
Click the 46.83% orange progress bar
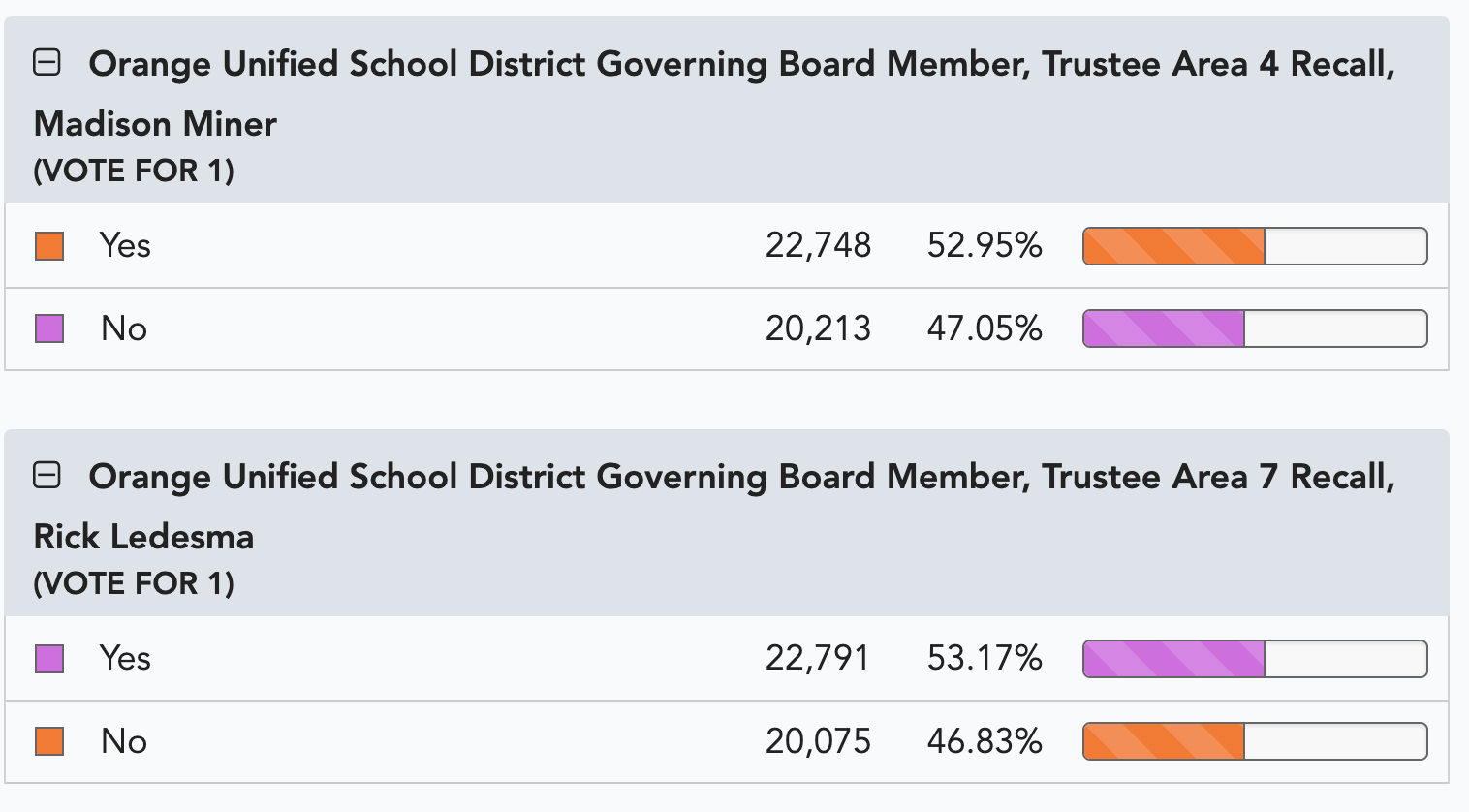(1255, 741)
